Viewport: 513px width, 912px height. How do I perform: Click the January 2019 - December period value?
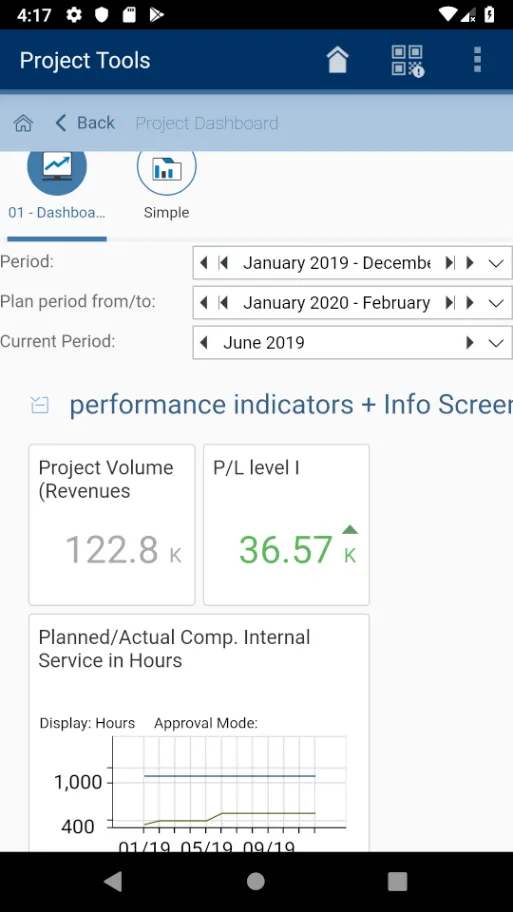click(337, 263)
